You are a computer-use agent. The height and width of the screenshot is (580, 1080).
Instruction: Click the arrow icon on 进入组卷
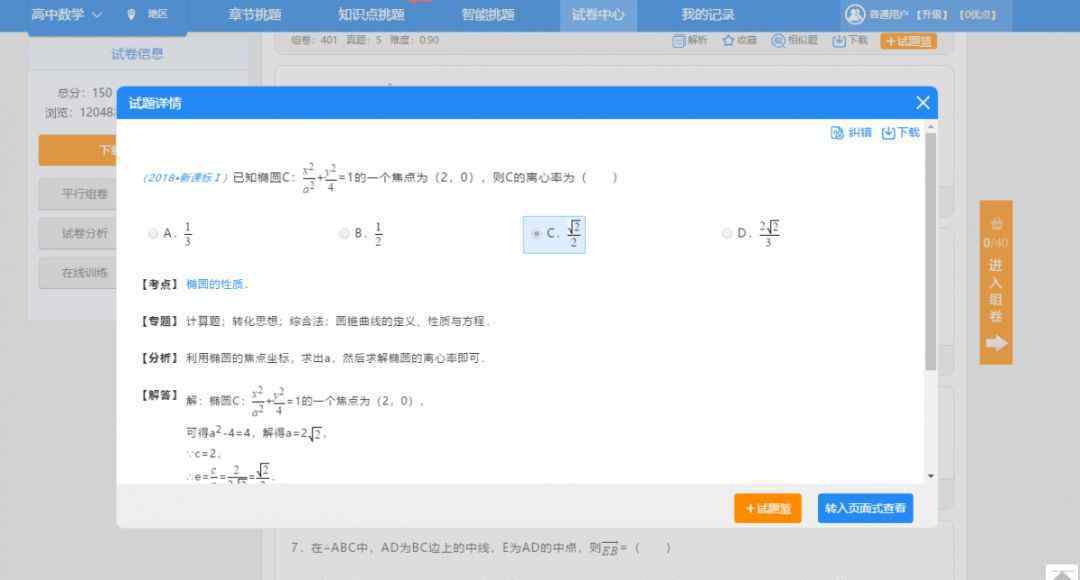point(996,343)
